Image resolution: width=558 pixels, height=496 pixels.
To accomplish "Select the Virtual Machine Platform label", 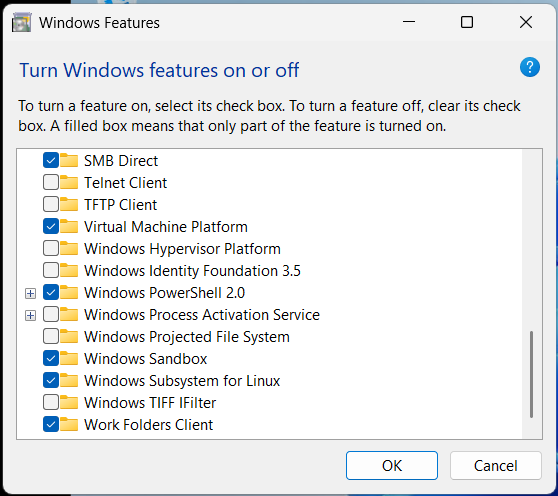I will (x=166, y=227).
